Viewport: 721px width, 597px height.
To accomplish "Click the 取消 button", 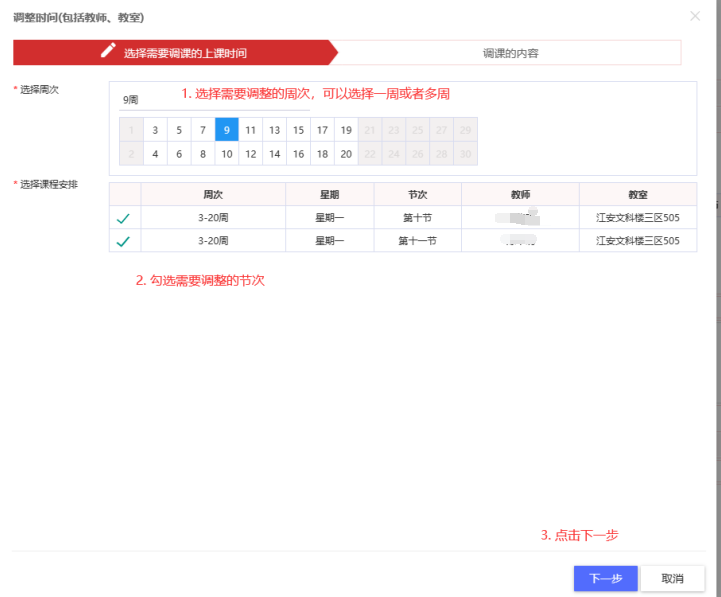I will click(672, 579).
